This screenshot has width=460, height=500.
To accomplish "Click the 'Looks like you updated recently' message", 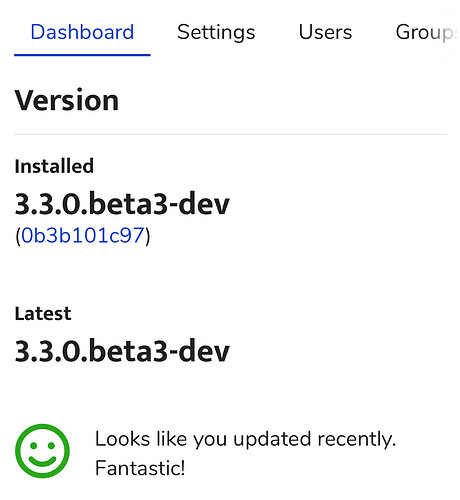I will [245, 453].
